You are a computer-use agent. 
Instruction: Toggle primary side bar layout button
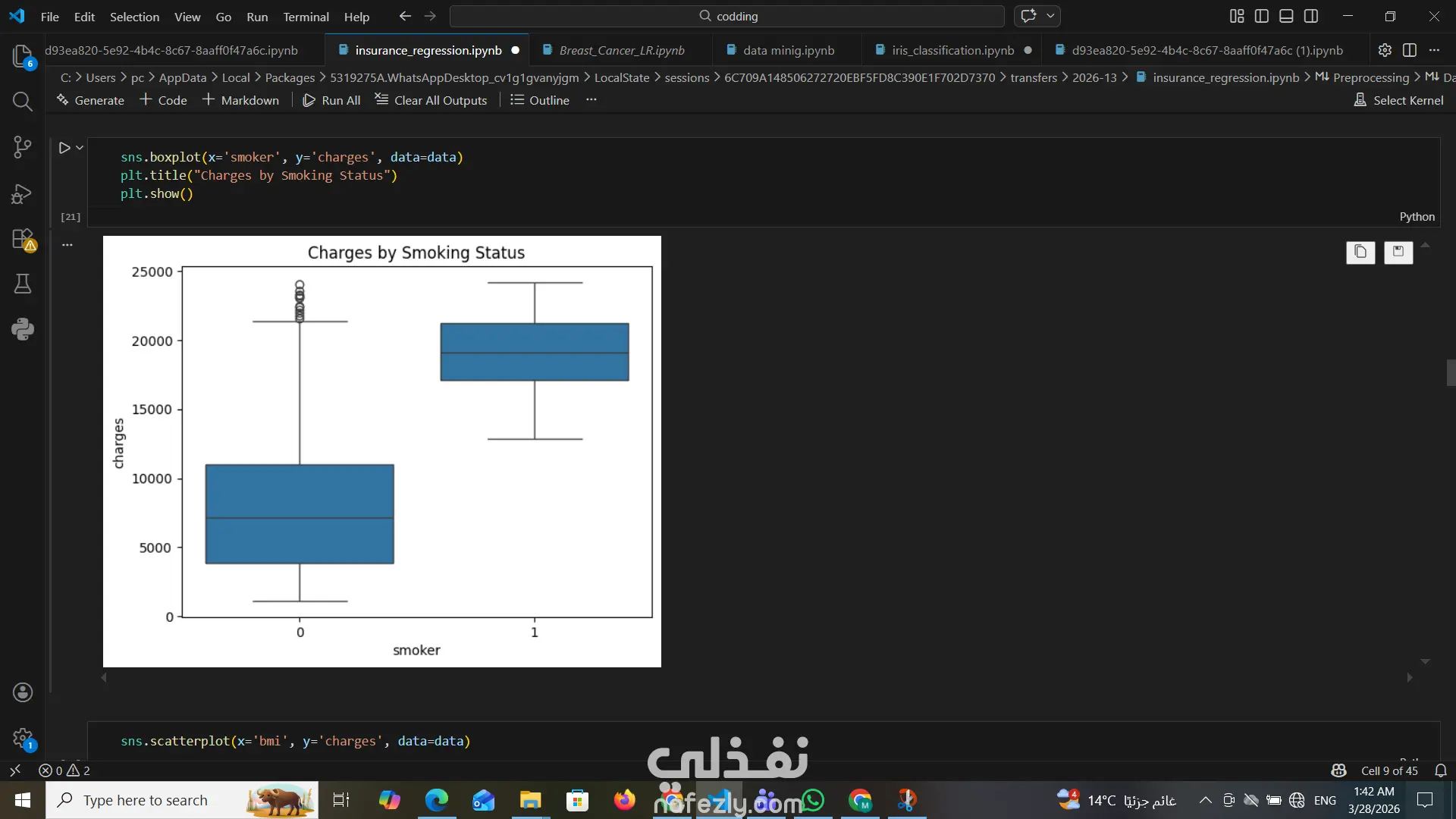tap(1262, 16)
